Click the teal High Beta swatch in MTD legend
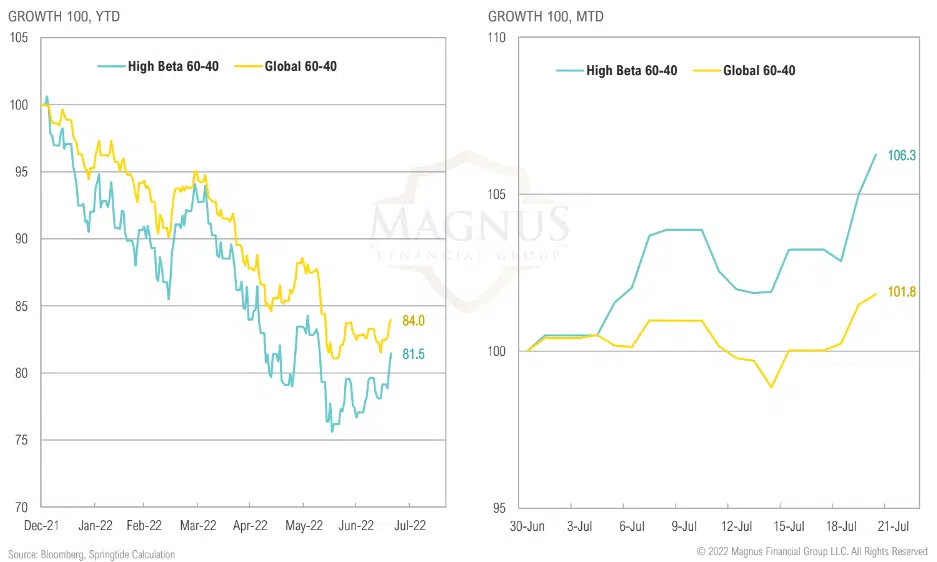937x562 pixels. click(569, 70)
